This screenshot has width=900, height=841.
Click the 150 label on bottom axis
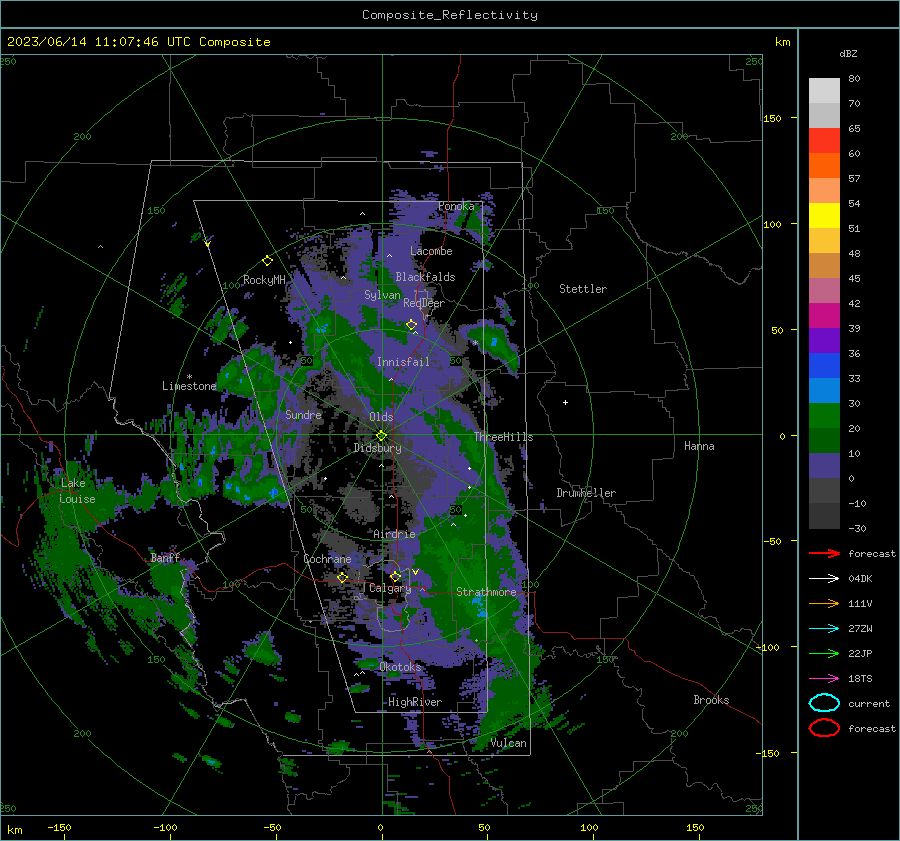point(695,827)
